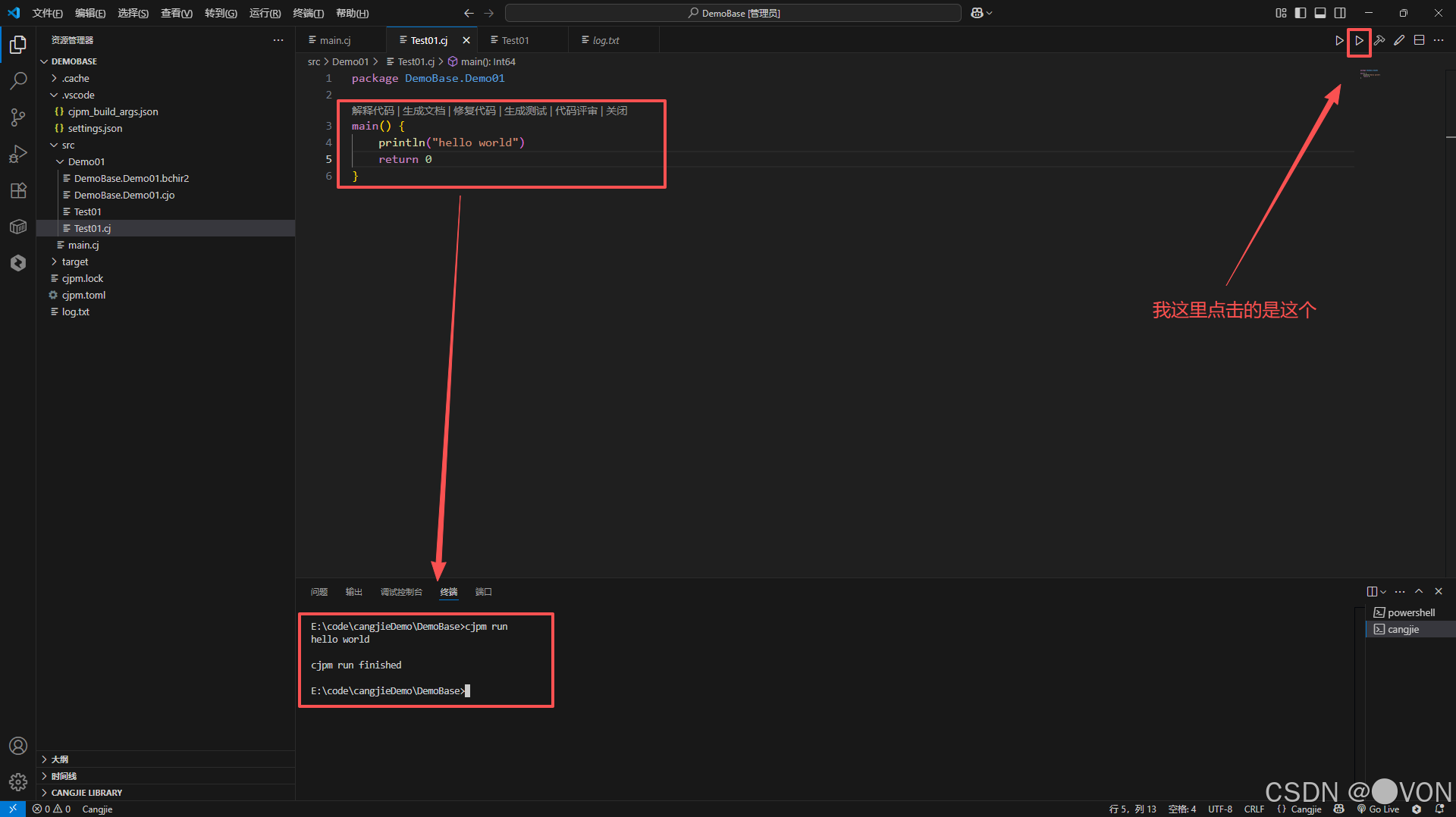
Task: Click terminal panel more actions ellipsis
Action: tap(1400, 592)
